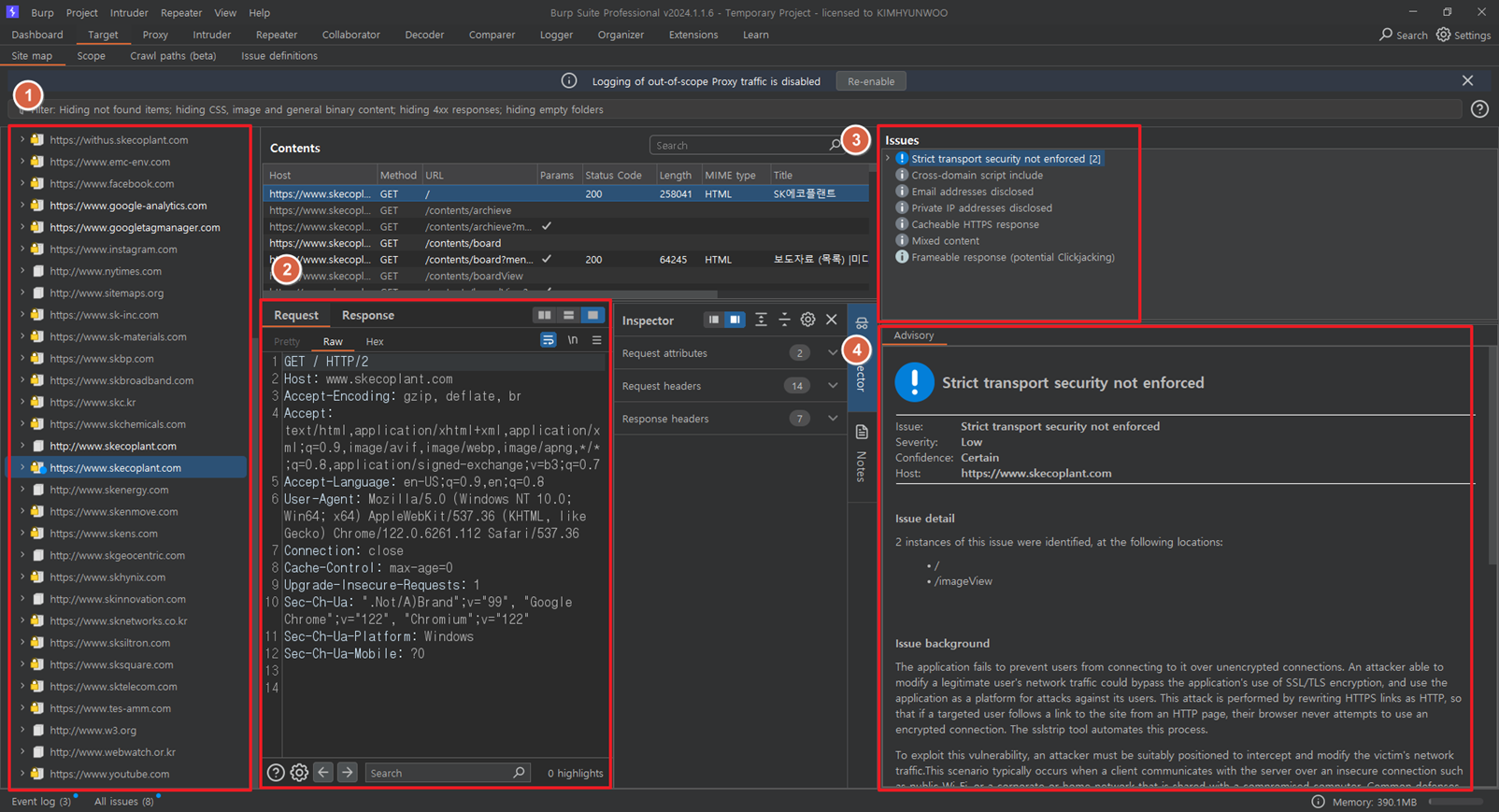Screen dimensions: 1499x812
Task: Dock Inspector to the right layout
Action: click(x=735, y=320)
